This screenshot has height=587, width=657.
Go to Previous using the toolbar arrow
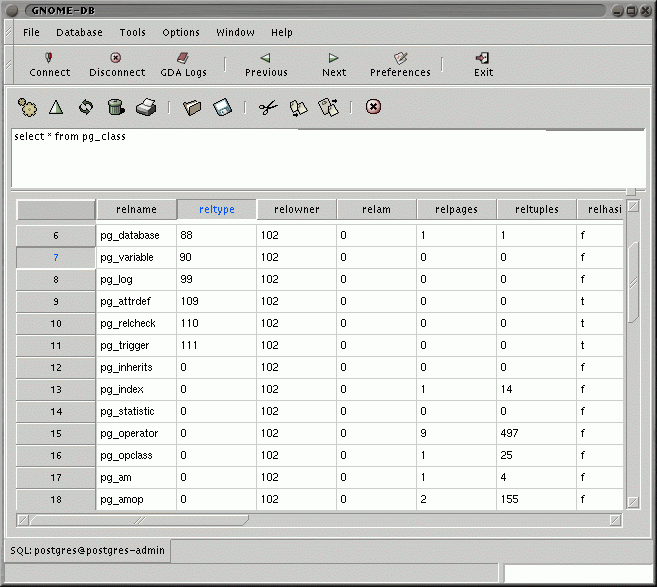point(266,65)
